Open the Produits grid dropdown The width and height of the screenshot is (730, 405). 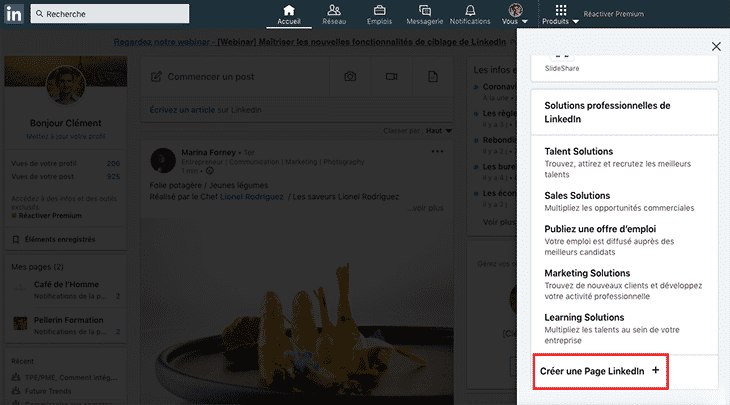pyautogui.click(x=561, y=14)
